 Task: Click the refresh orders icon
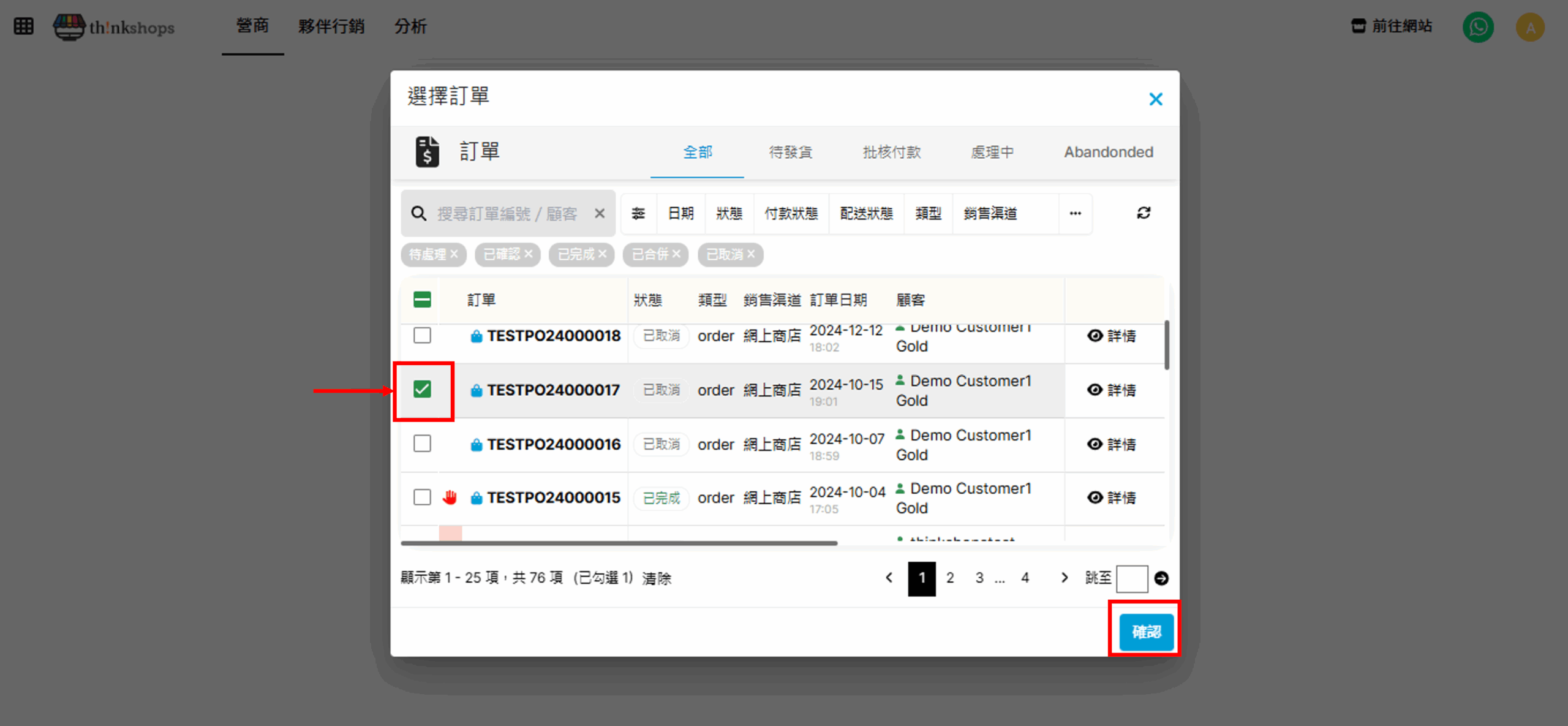[1143, 213]
